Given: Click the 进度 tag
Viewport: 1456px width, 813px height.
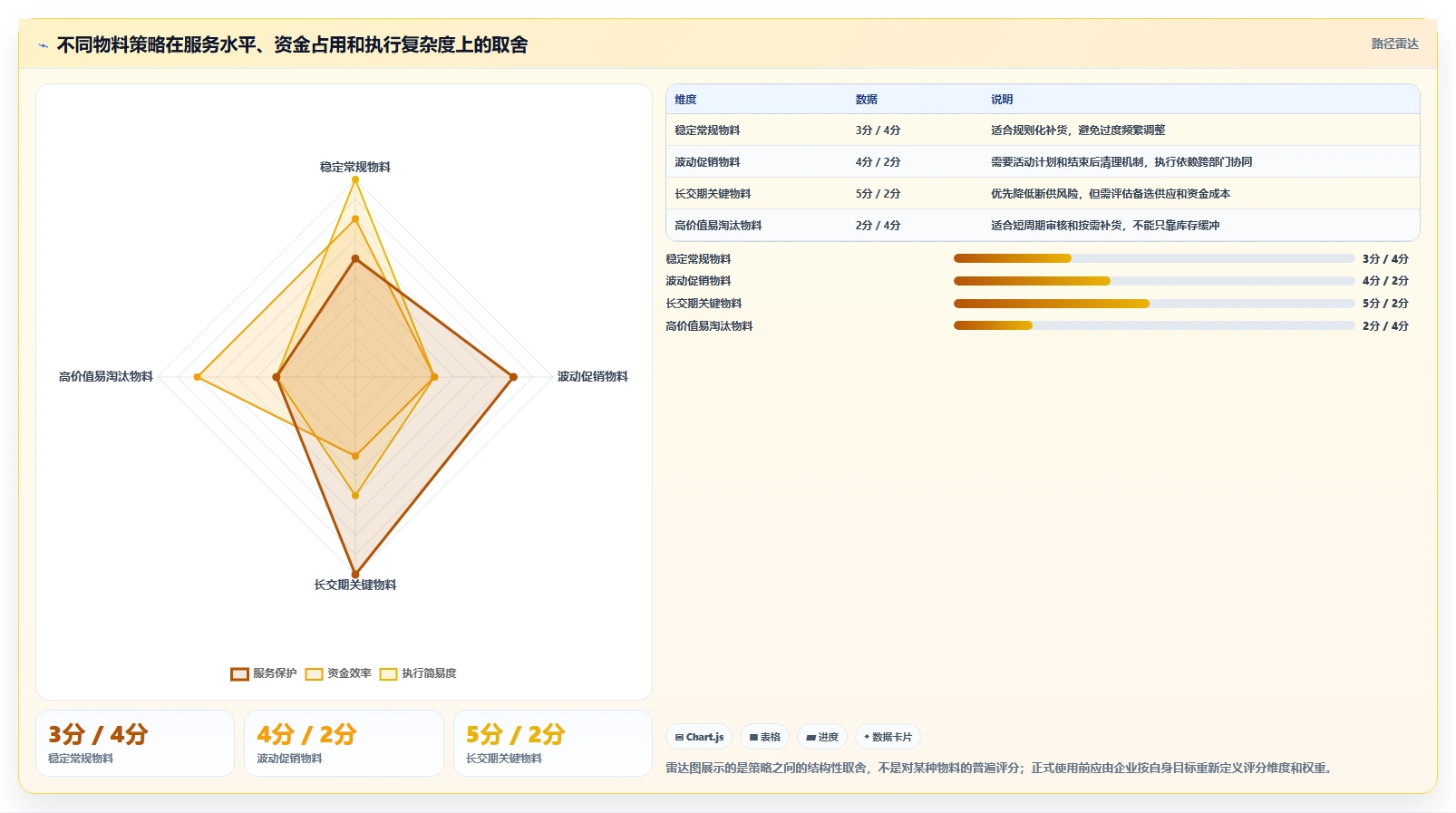Looking at the screenshot, I should [x=822, y=737].
